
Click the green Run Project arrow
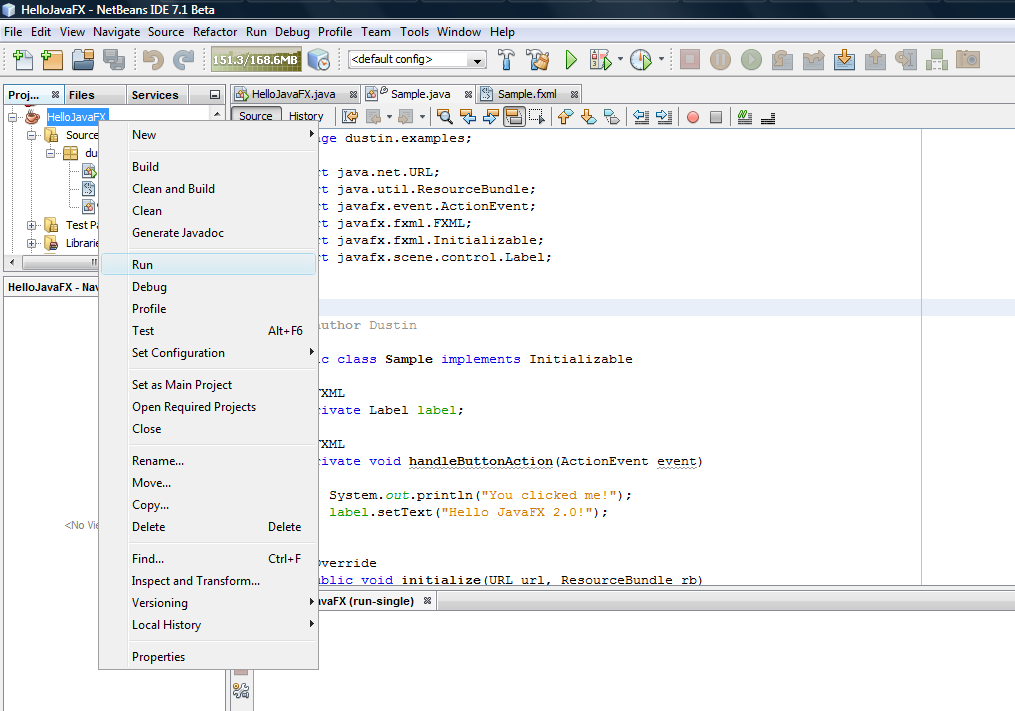(570, 60)
